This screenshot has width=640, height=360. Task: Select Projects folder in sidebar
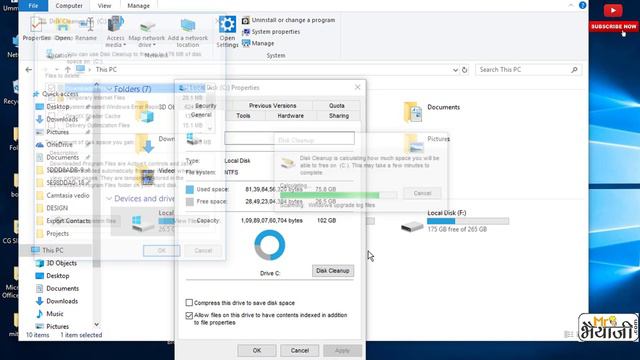(52, 233)
